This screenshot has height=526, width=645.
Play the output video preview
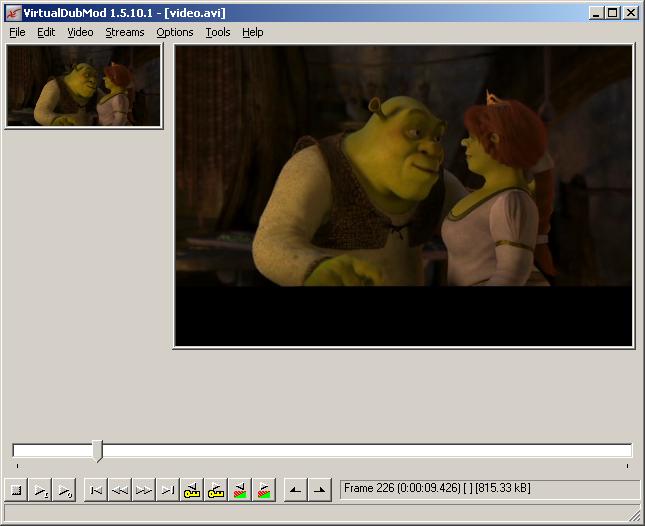pos(65,490)
